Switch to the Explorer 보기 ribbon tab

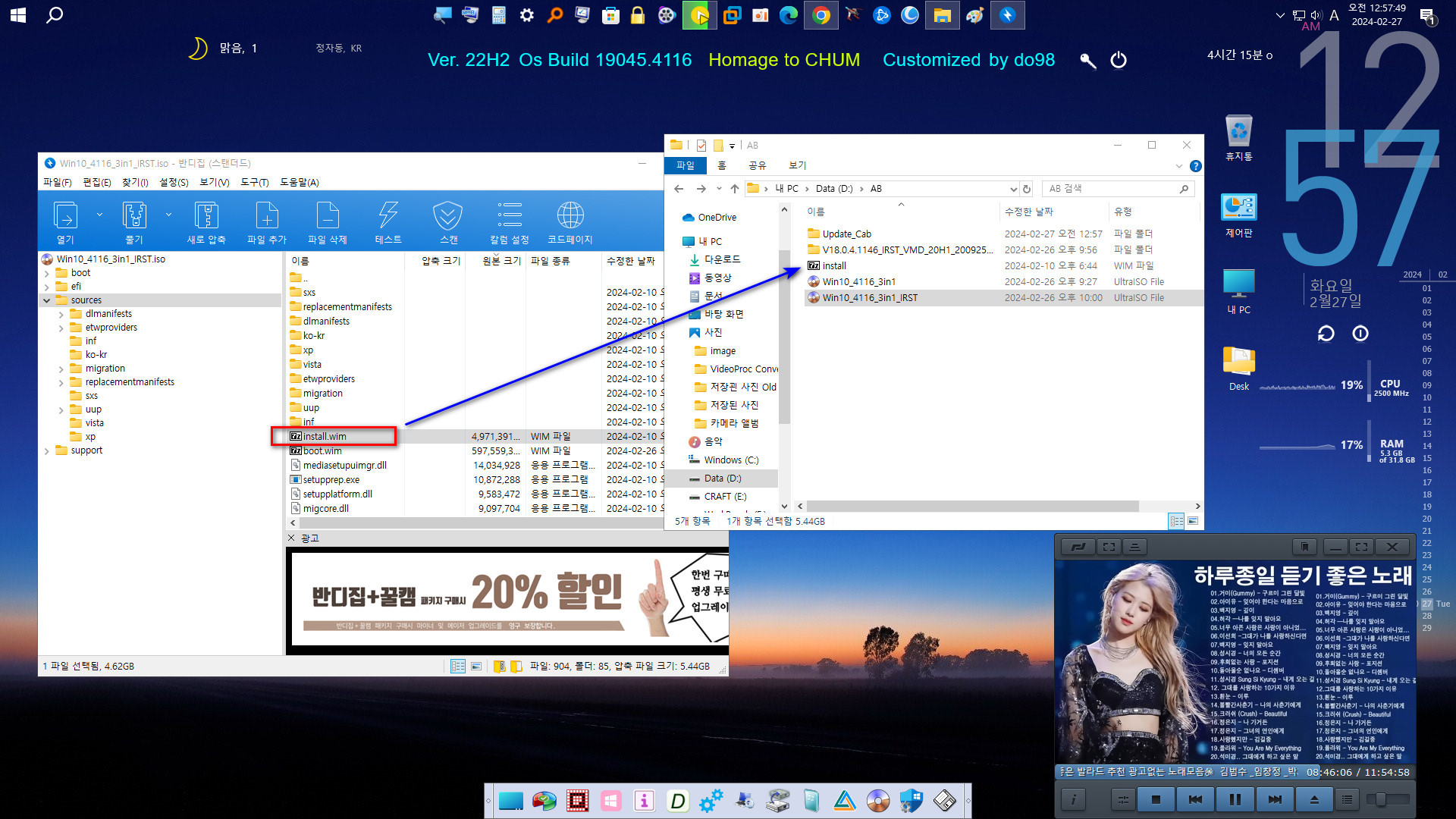[x=797, y=165]
